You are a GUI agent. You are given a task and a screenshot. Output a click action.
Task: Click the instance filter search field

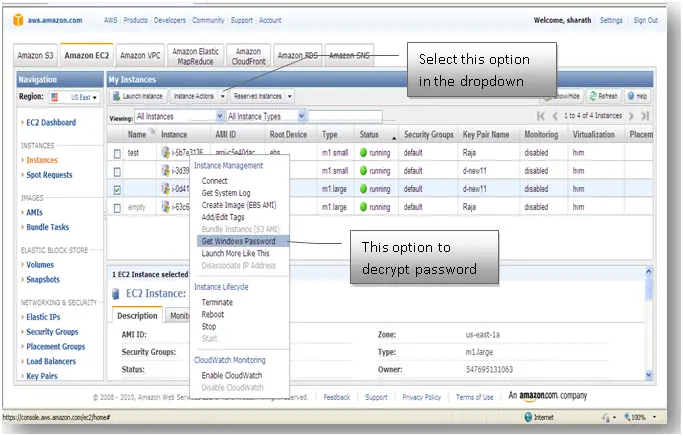coord(345,116)
